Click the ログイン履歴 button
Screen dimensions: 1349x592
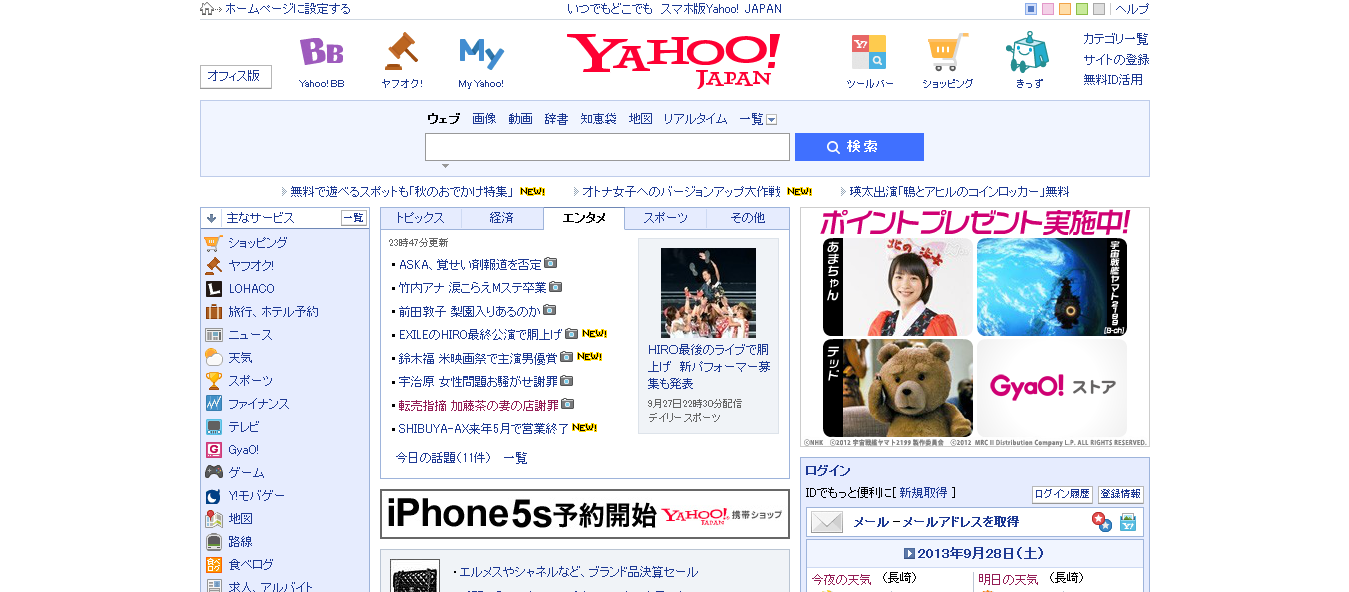coord(1062,494)
